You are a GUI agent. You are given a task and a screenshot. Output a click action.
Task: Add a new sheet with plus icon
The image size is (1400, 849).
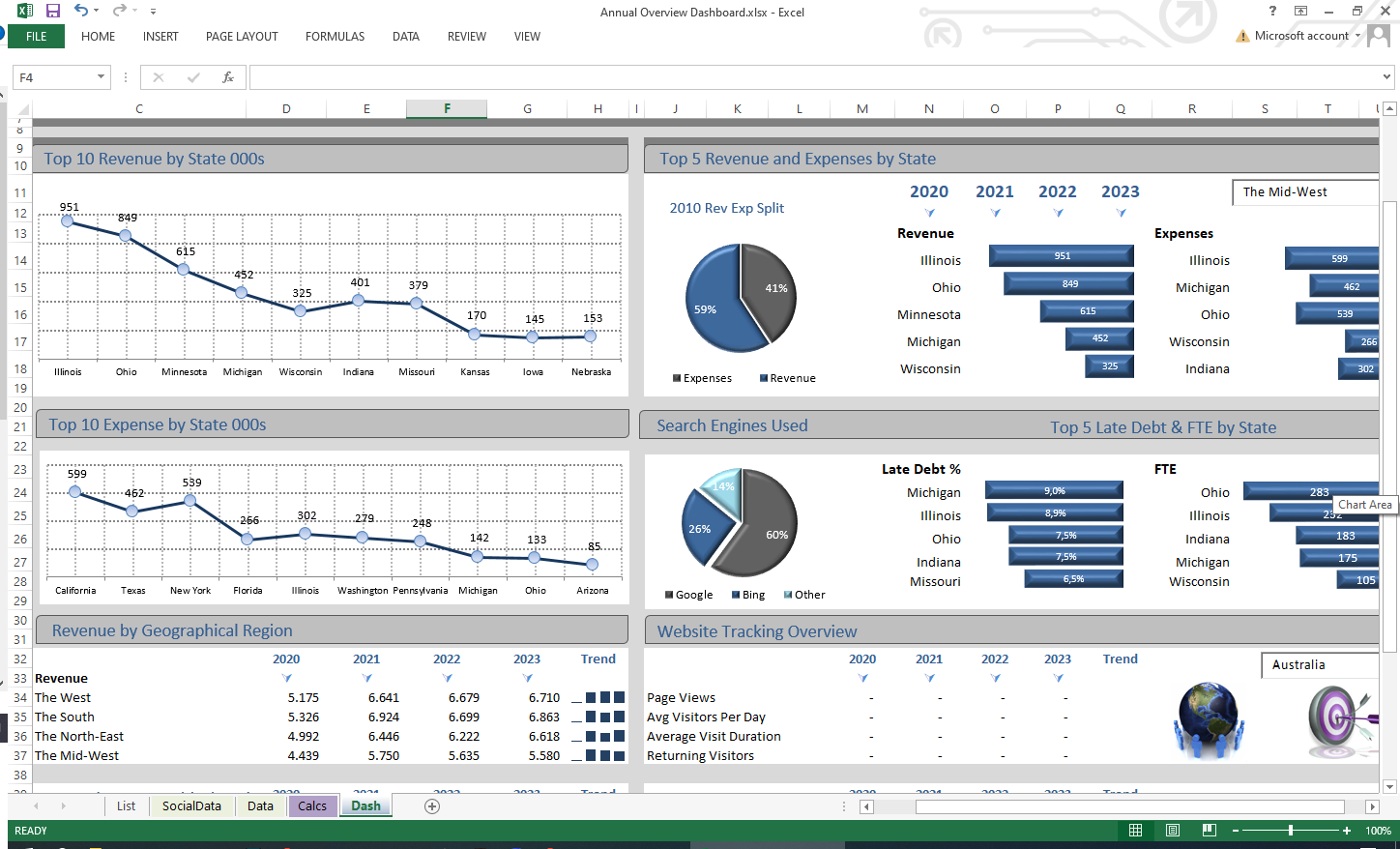(x=432, y=806)
